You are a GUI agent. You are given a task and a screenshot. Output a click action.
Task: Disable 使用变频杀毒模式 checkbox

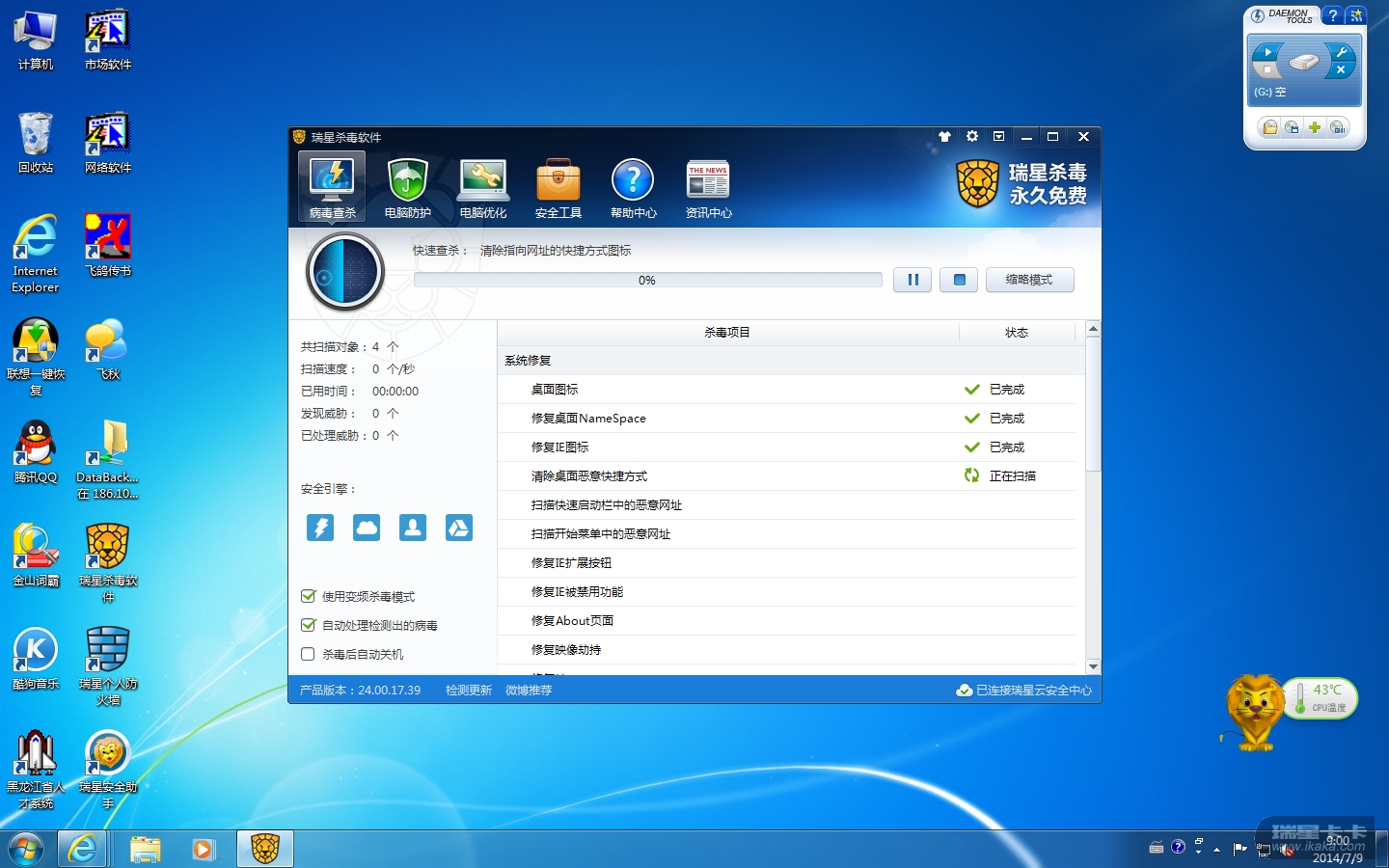click(x=309, y=596)
